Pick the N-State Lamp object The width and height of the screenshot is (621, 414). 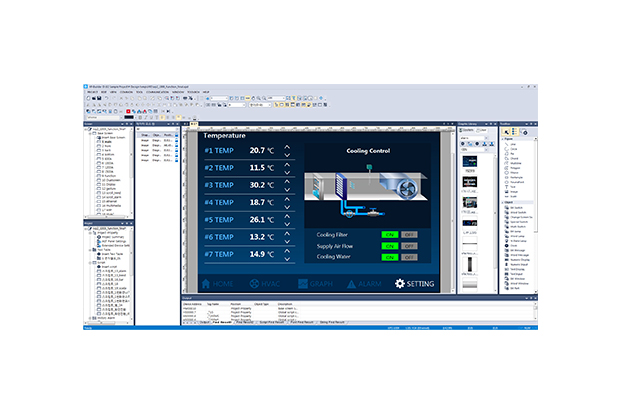(516, 241)
